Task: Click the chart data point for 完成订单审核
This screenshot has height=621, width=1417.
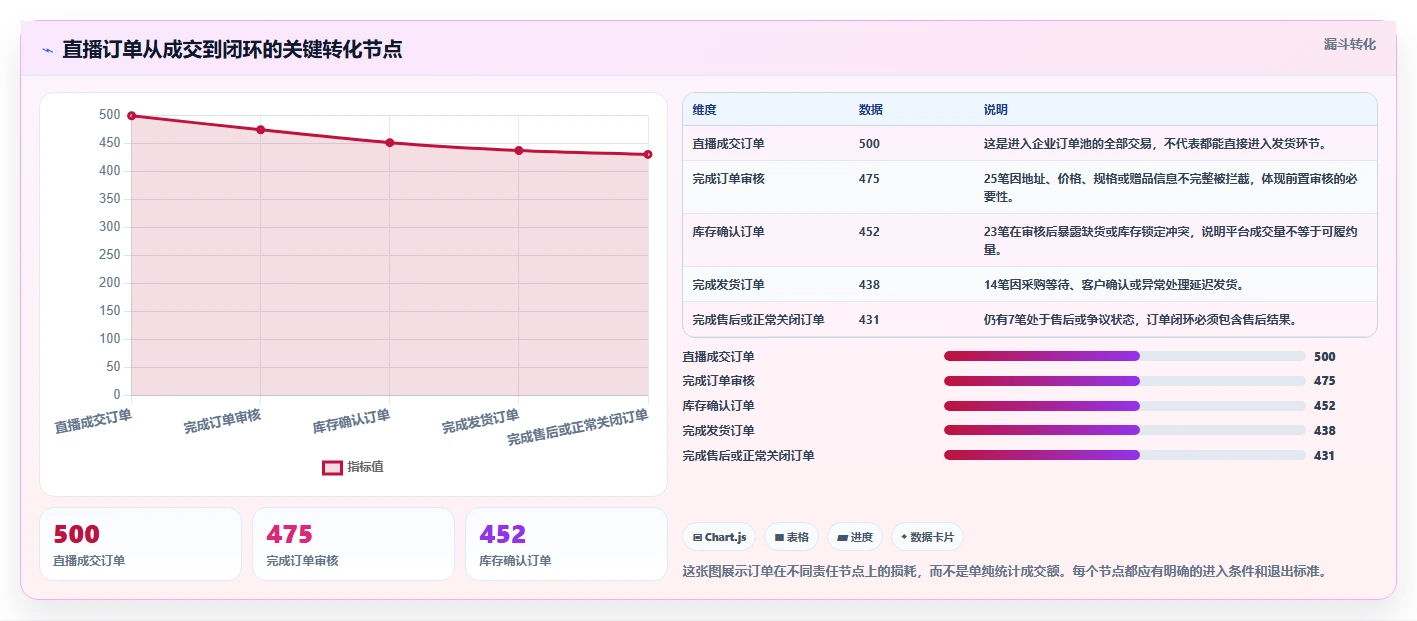Action: (260, 130)
